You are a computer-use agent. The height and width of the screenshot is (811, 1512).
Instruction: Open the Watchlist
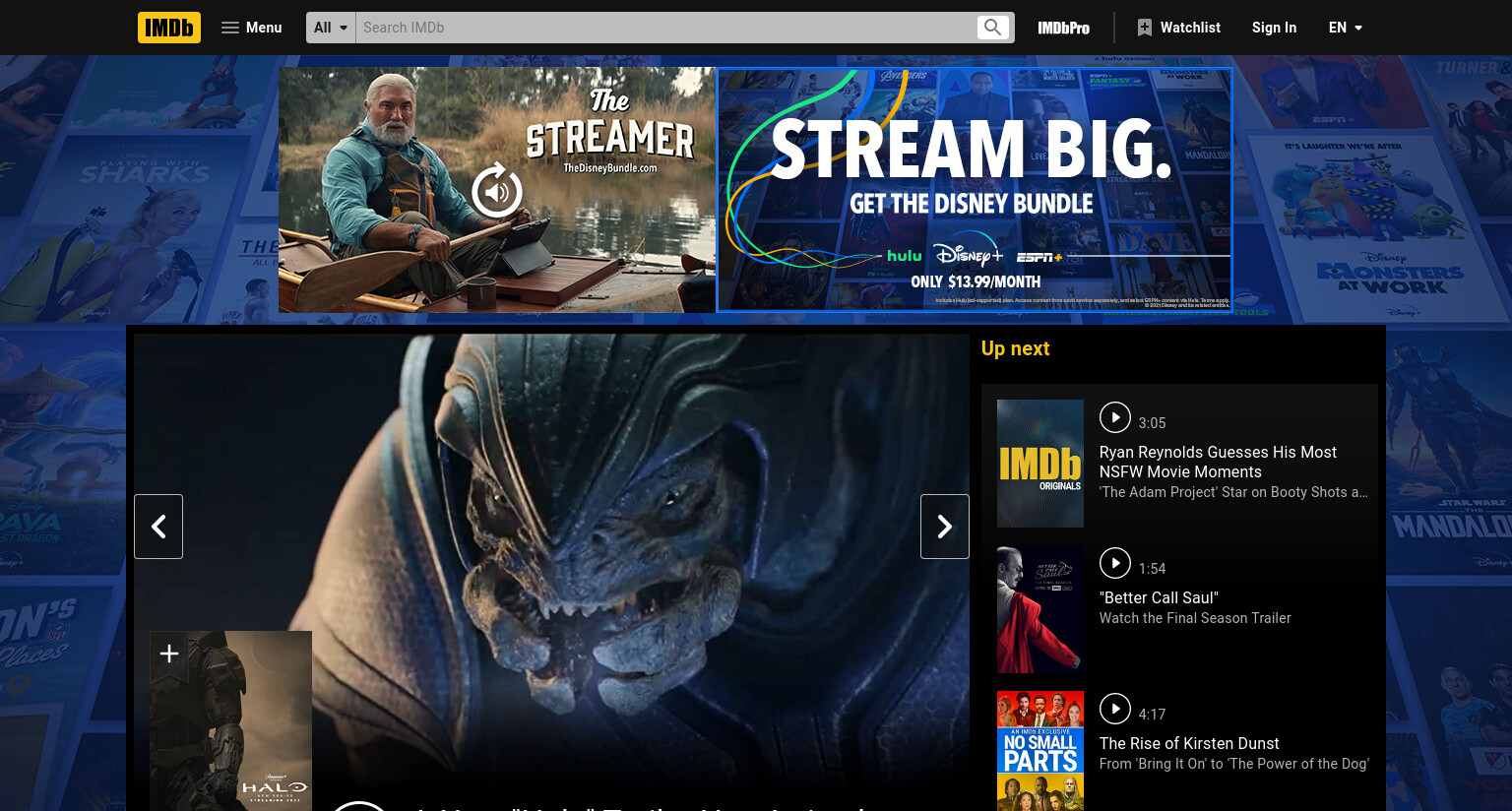[x=1178, y=28]
